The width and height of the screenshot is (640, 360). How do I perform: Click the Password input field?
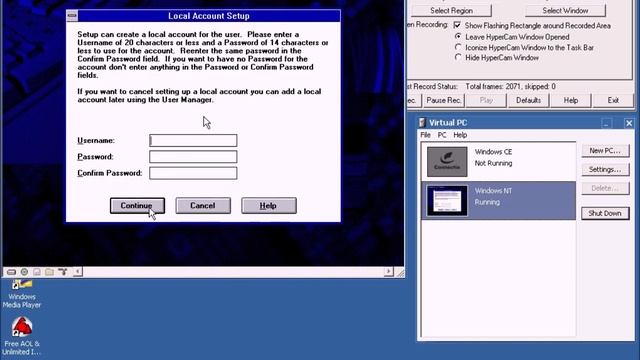point(193,157)
